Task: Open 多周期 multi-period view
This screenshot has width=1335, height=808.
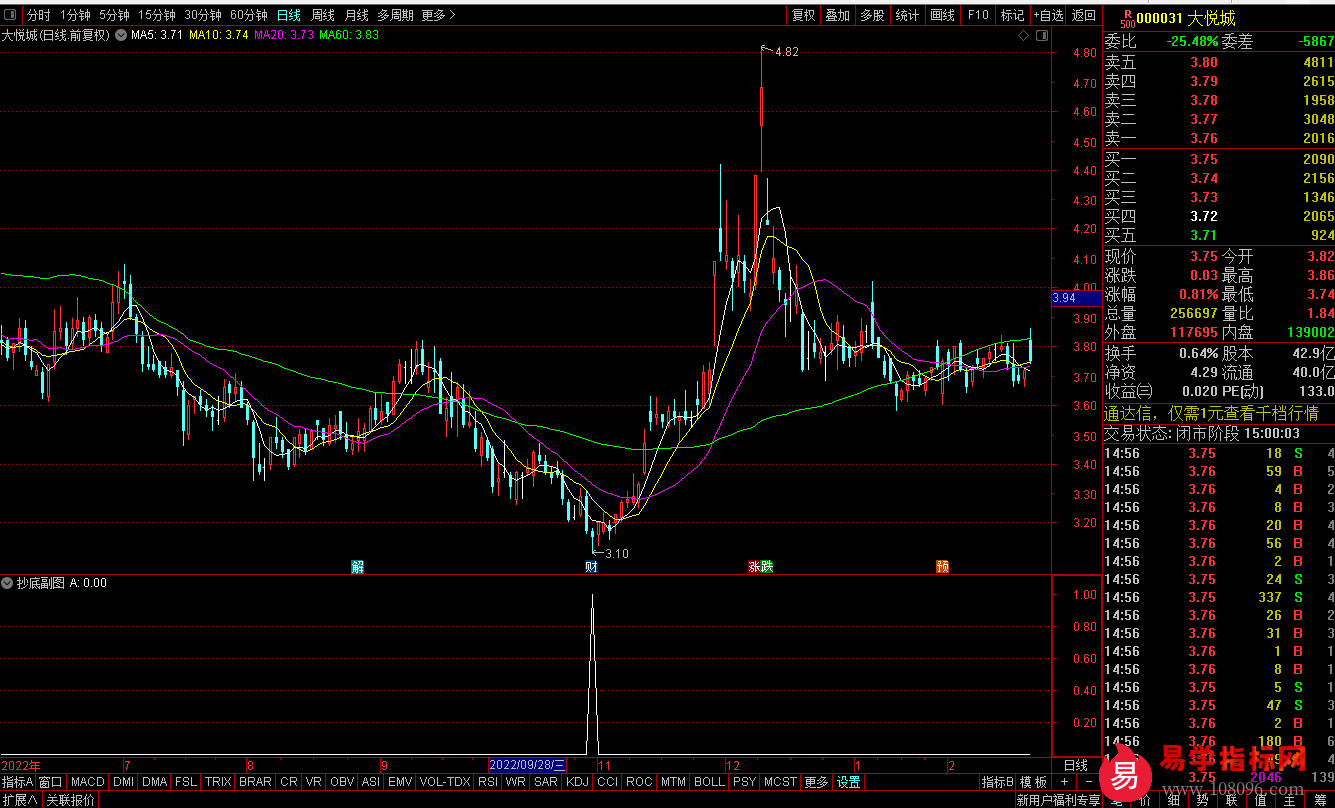Action: click(x=395, y=15)
